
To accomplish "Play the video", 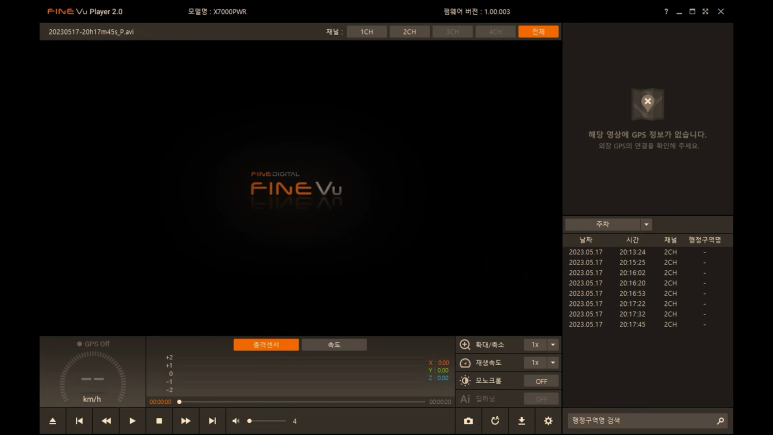I will point(132,421).
